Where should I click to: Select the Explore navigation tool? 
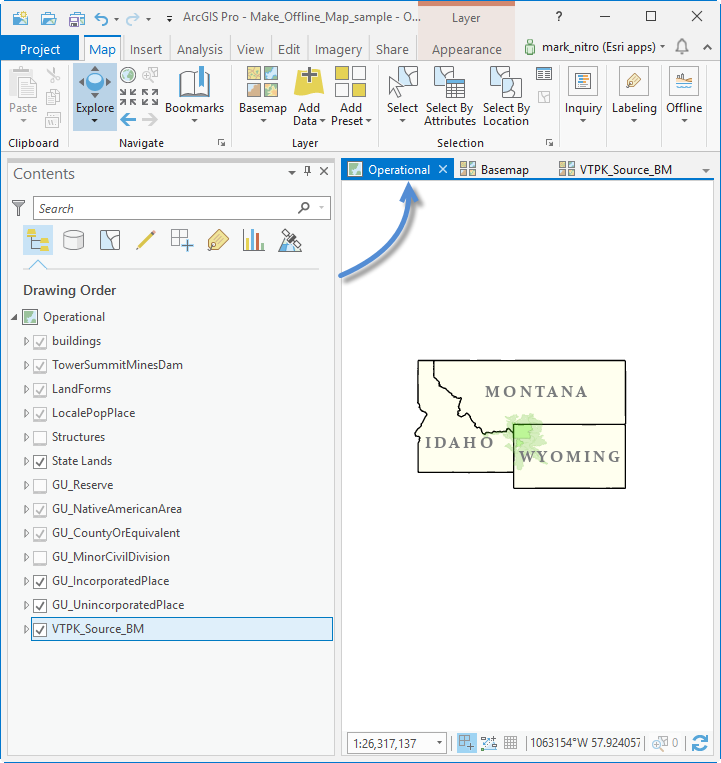click(95, 97)
